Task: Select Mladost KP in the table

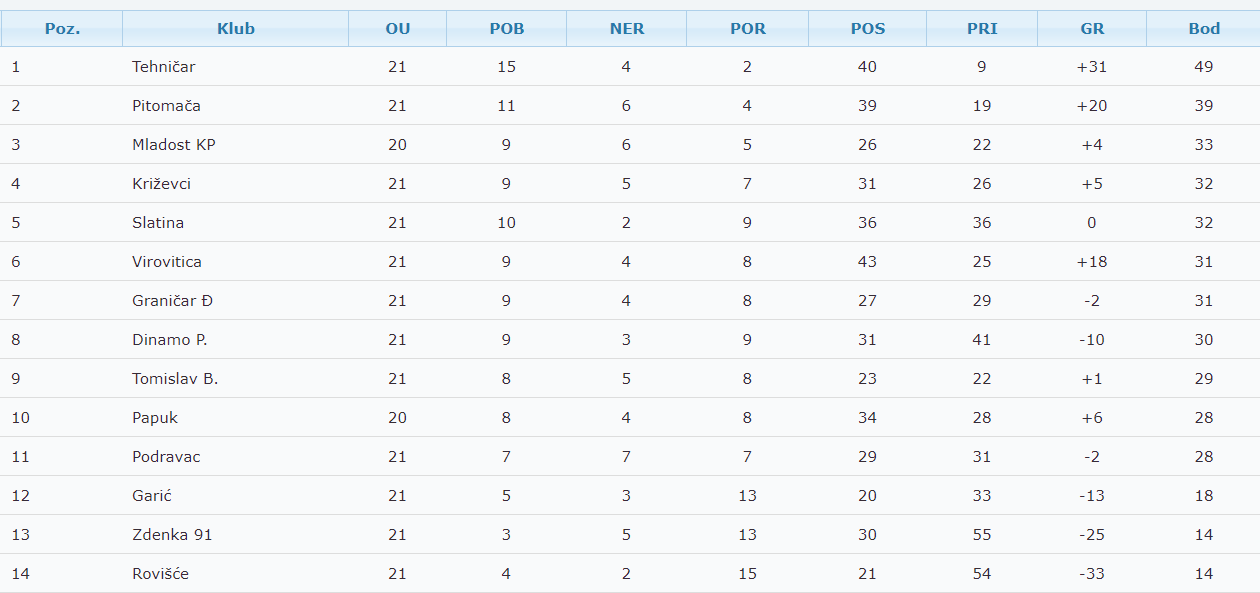Action: tap(174, 145)
